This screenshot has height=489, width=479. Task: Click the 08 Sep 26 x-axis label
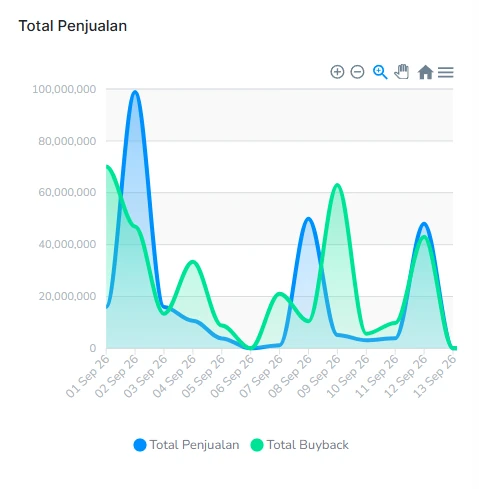click(290, 376)
